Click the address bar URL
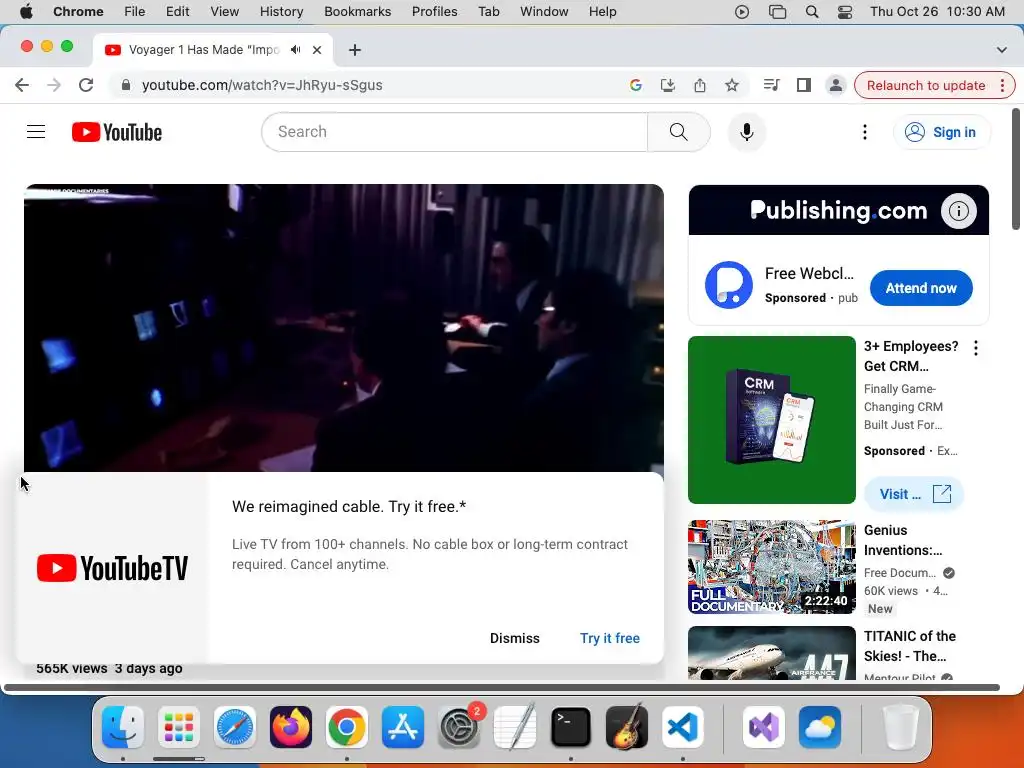The image size is (1024, 768). [x=262, y=85]
